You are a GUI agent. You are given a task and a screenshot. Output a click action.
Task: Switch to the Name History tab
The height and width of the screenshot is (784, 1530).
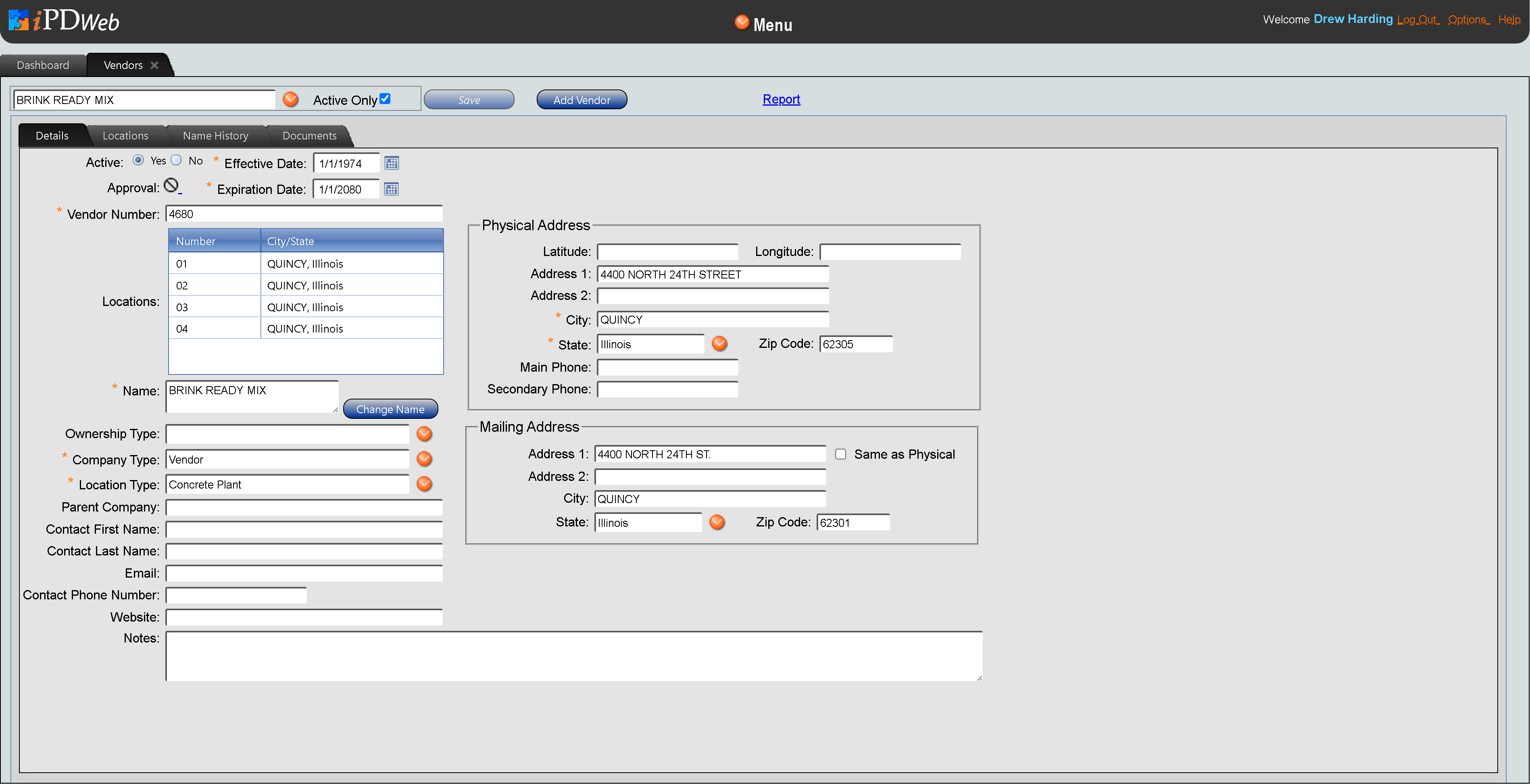(215, 136)
